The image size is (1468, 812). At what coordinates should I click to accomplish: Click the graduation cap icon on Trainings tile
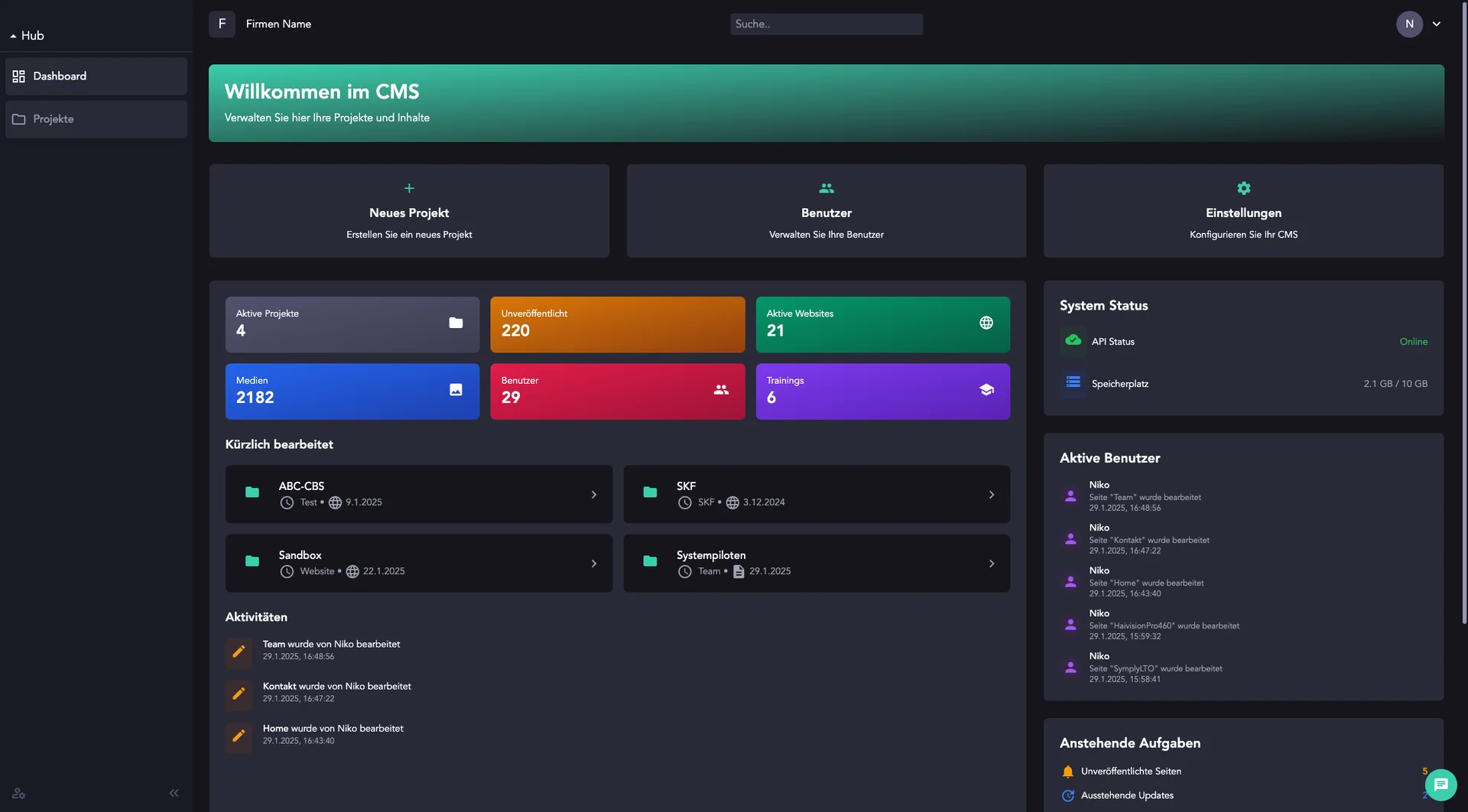point(986,390)
